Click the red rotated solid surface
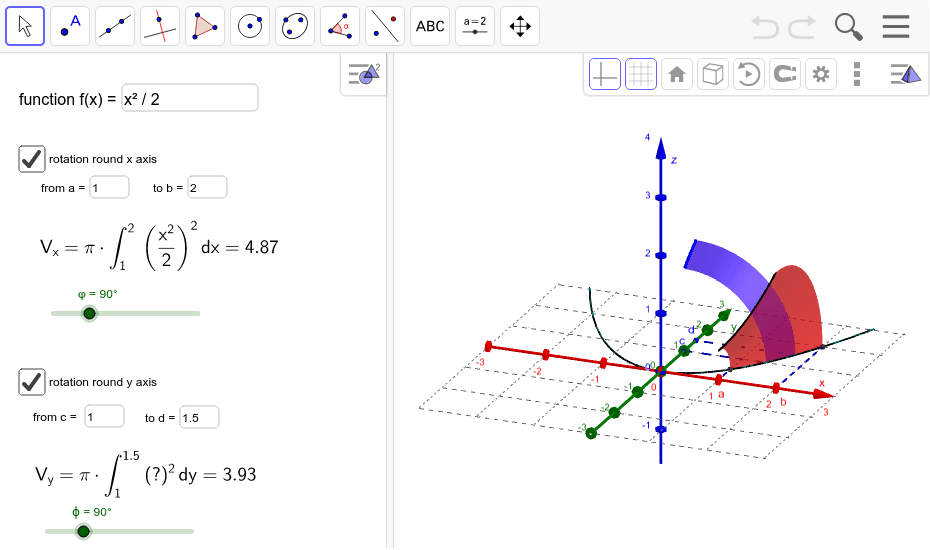This screenshot has height=550, width=930. [798, 309]
